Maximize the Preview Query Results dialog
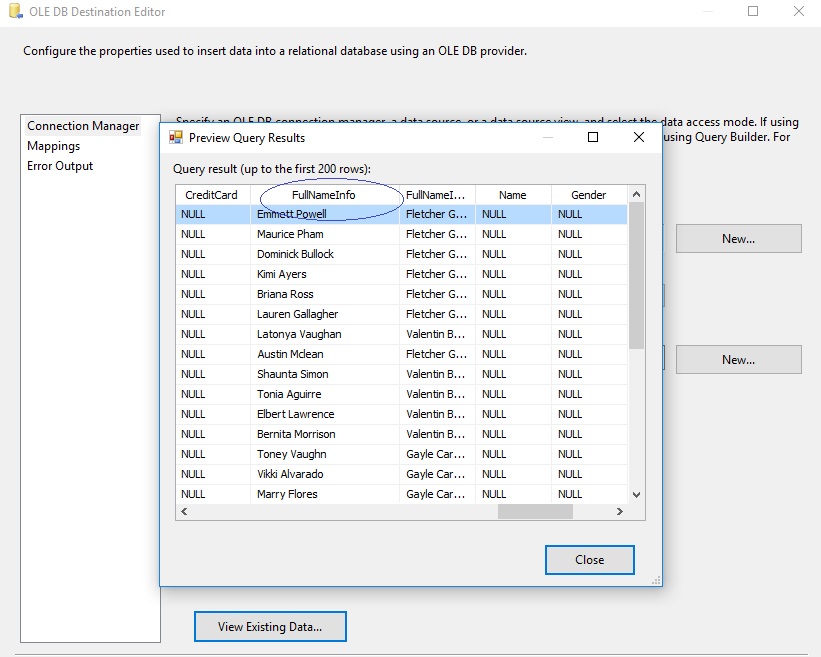The image size is (821, 657). [593, 137]
